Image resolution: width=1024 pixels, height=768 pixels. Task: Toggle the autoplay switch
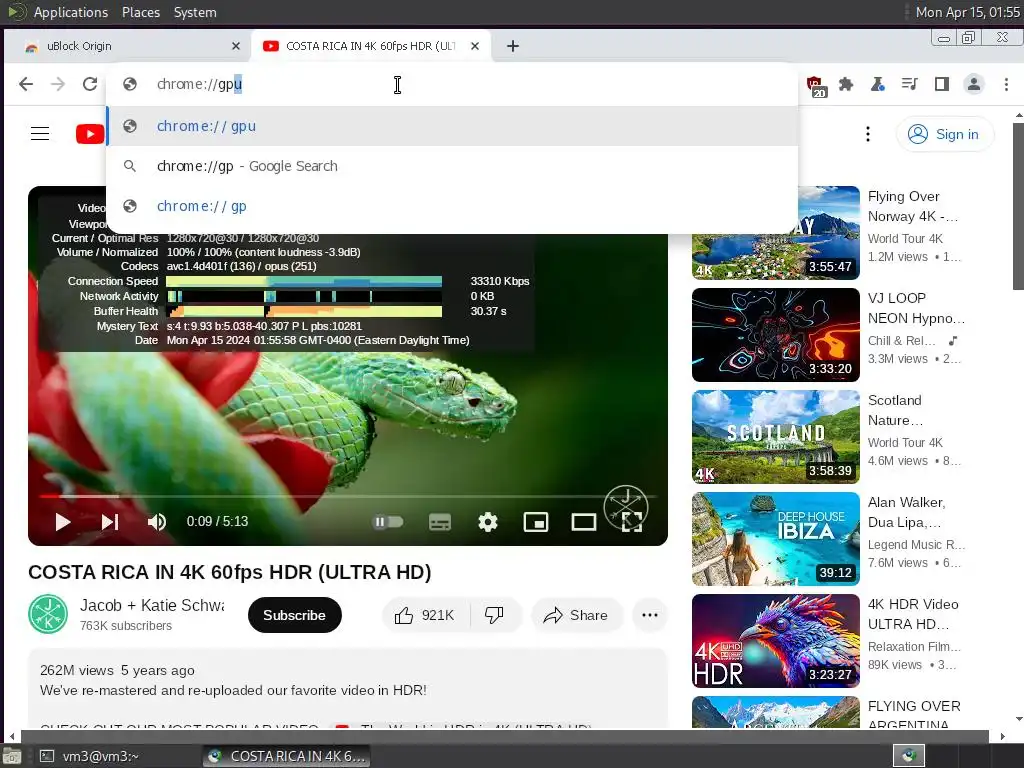(387, 522)
